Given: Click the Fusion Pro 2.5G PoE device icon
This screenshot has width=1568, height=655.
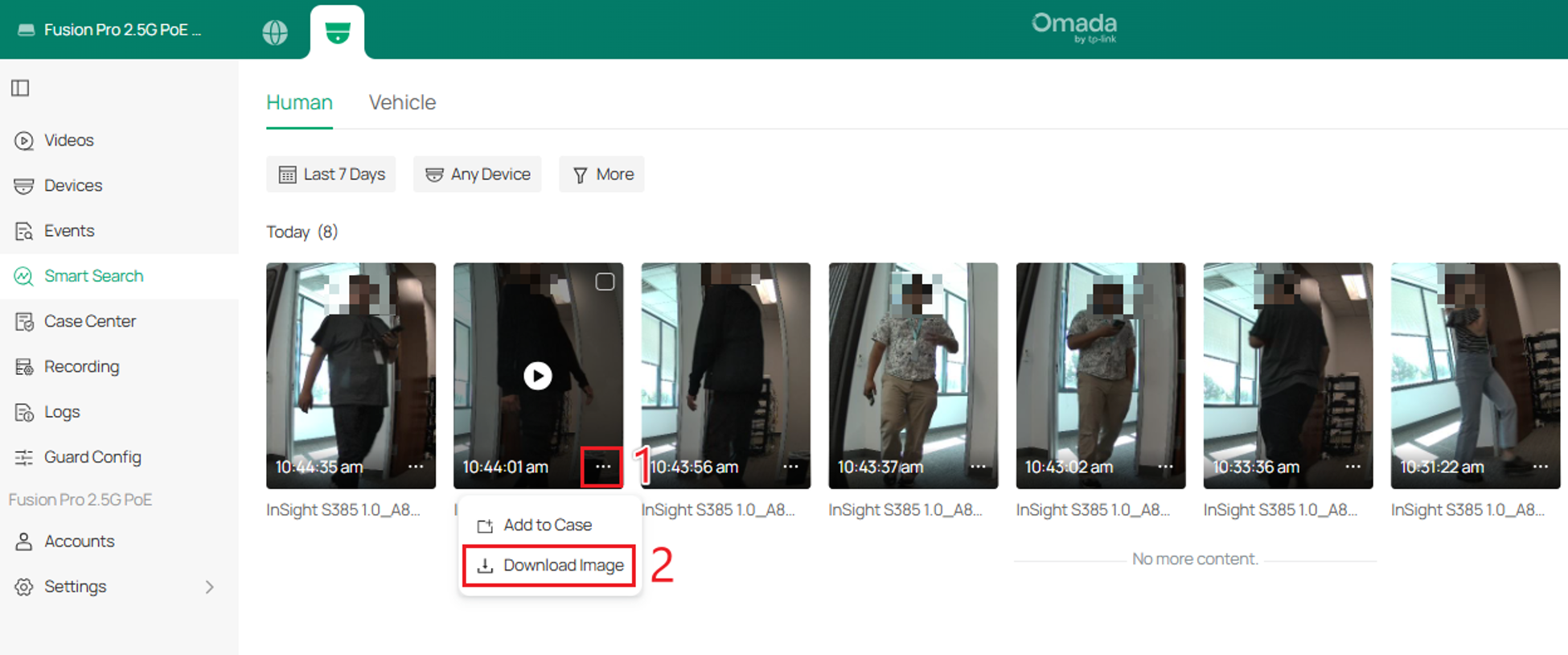Looking at the screenshot, I should (27, 30).
